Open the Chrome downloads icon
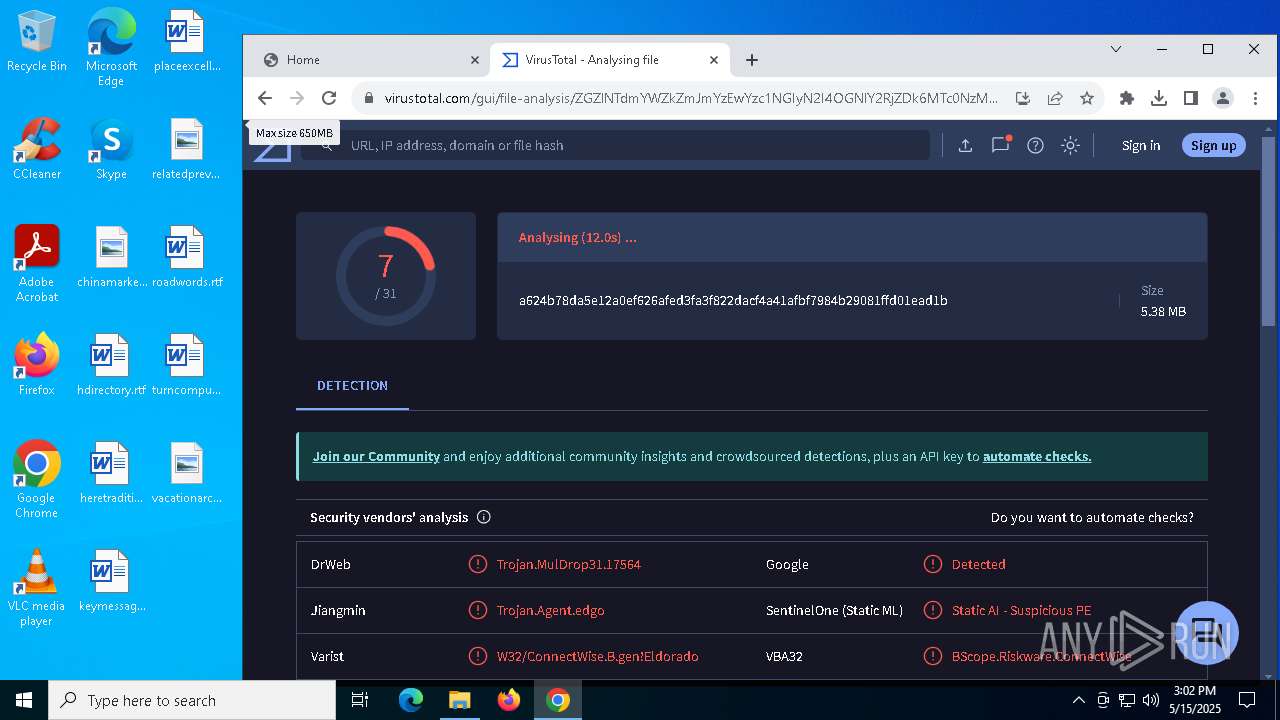This screenshot has width=1280, height=720. 1159,98
